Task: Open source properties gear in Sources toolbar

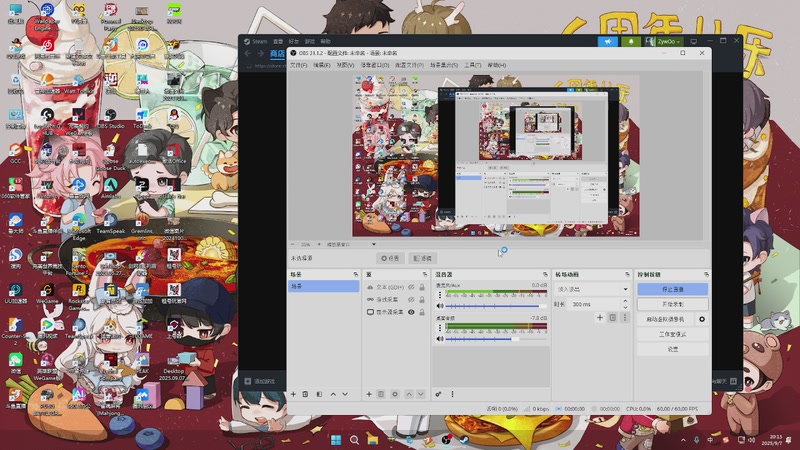Action: (394, 394)
